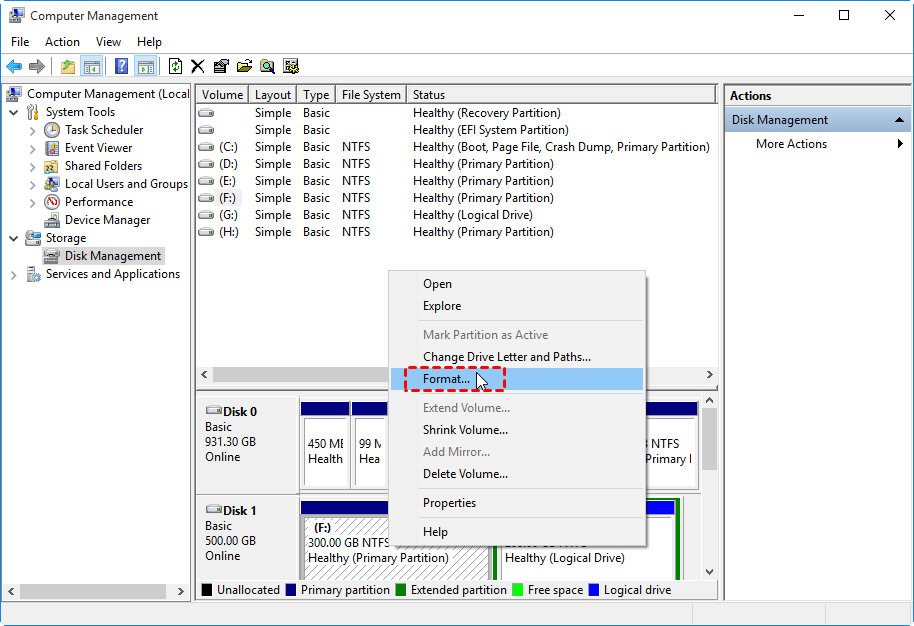Collapse the System Tools node
Screen dimensions: 914x626
13,112
